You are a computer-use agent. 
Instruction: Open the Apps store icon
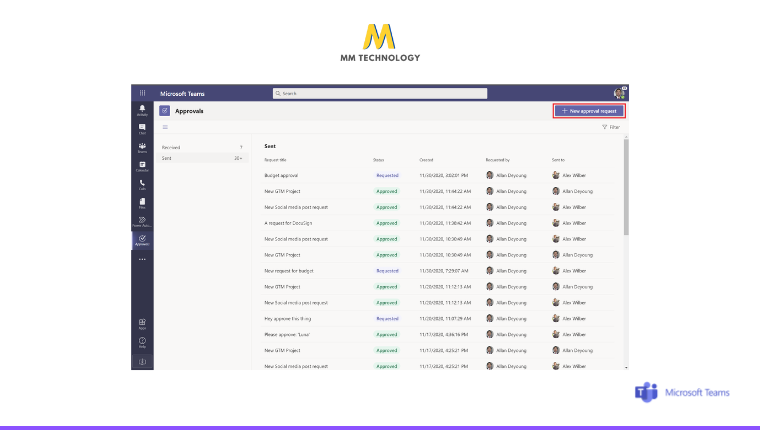[142, 324]
